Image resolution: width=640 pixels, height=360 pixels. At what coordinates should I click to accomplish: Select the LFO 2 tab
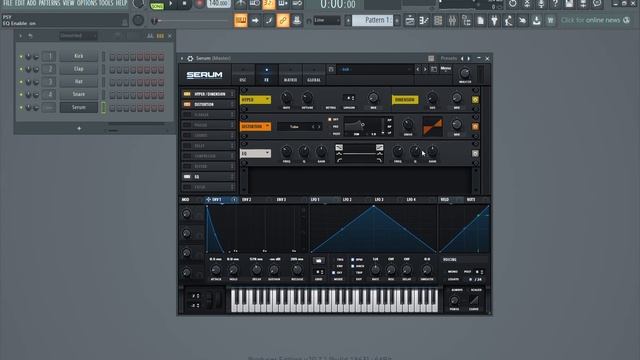(x=347, y=200)
